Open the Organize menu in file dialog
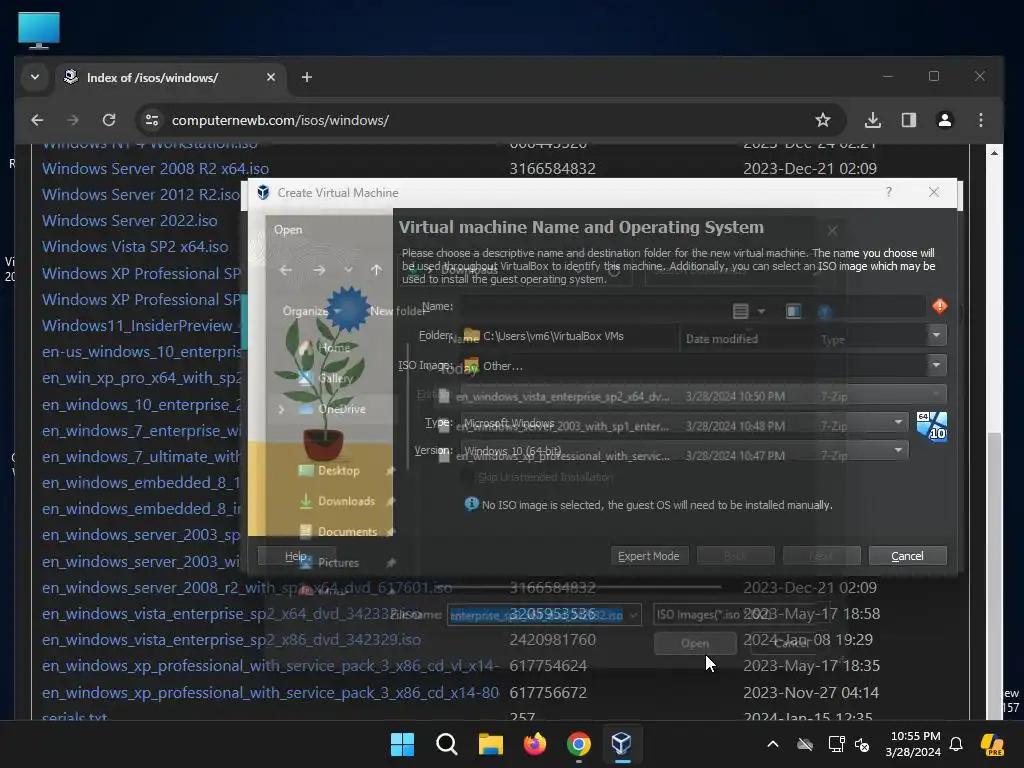This screenshot has height=768, width=1024. tap(311, 311)
